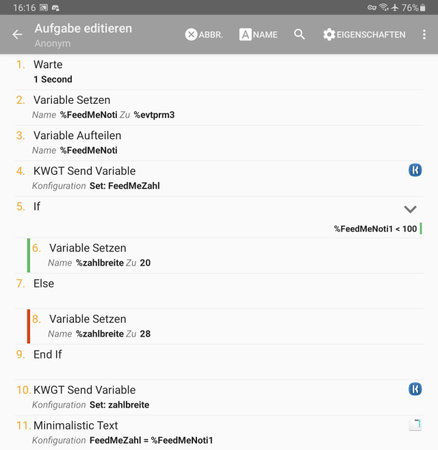Tap KWGT icon on zahlbreite action
The image size is (438, 450).
click(415, 389)
